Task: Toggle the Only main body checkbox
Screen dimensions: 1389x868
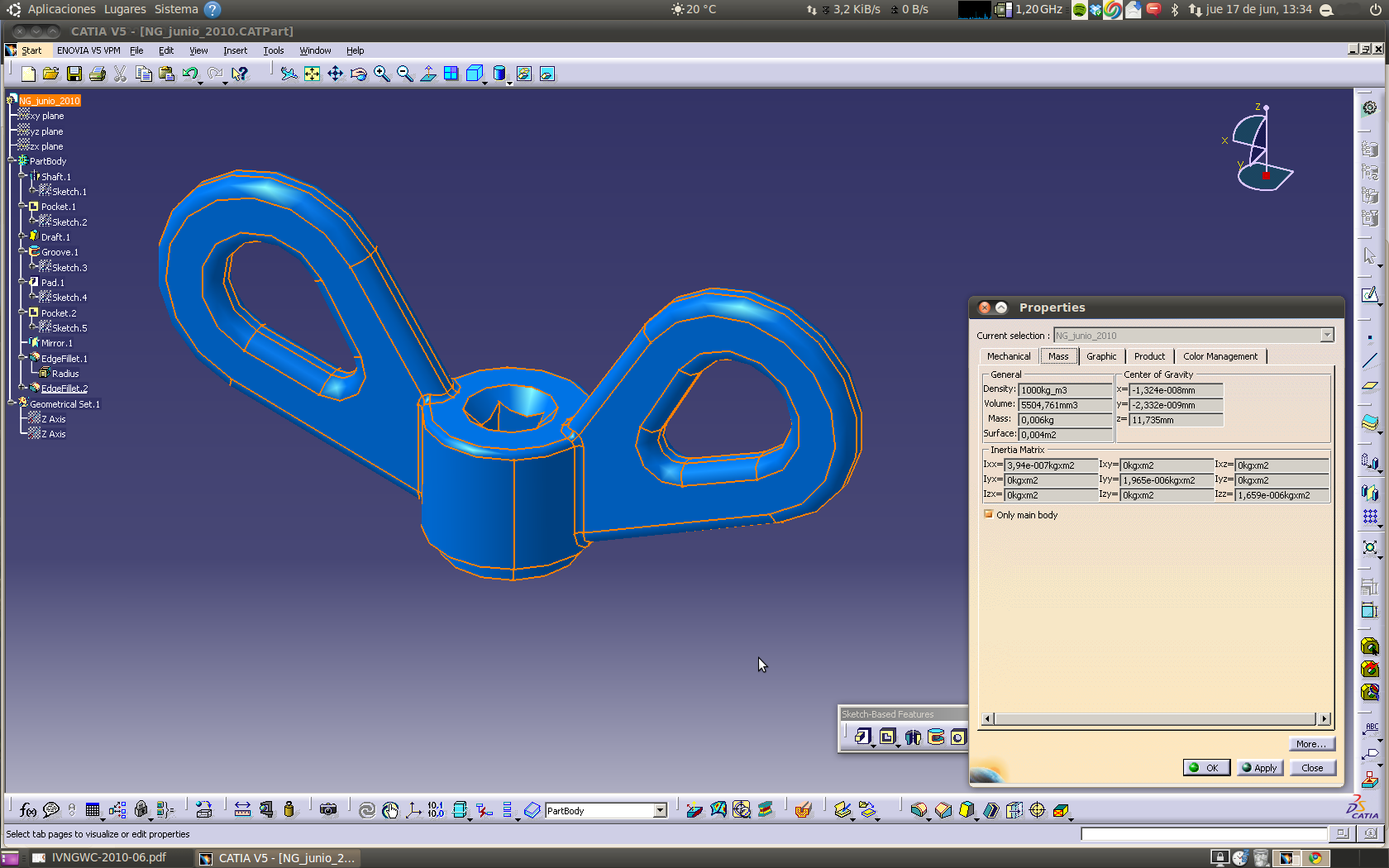Action: coord(988,514)
